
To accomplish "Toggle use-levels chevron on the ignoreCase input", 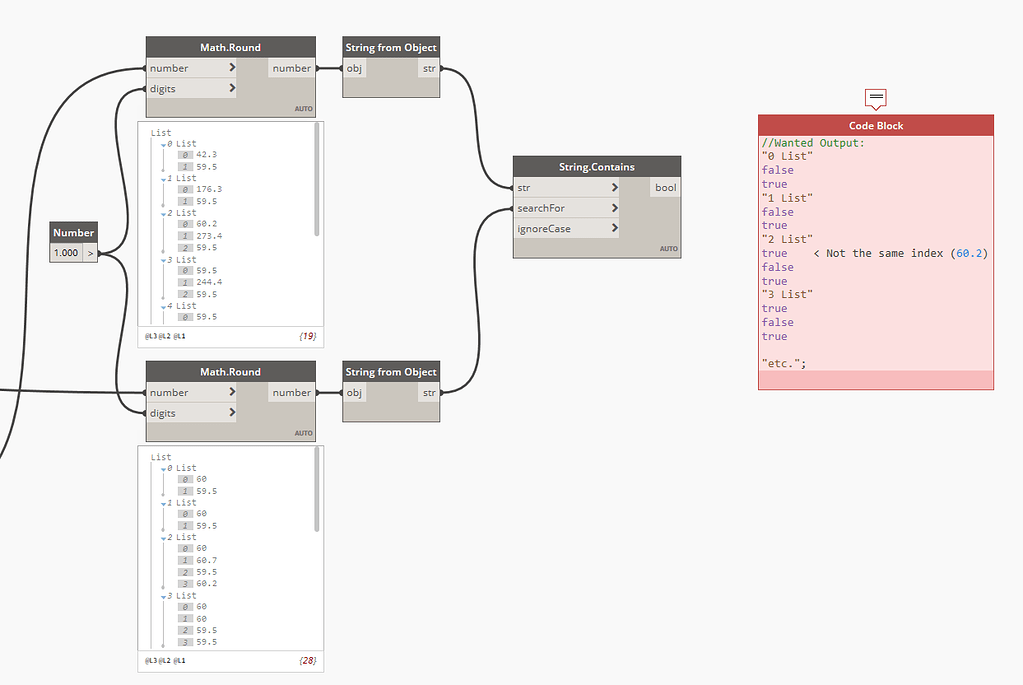I will 616,227.
